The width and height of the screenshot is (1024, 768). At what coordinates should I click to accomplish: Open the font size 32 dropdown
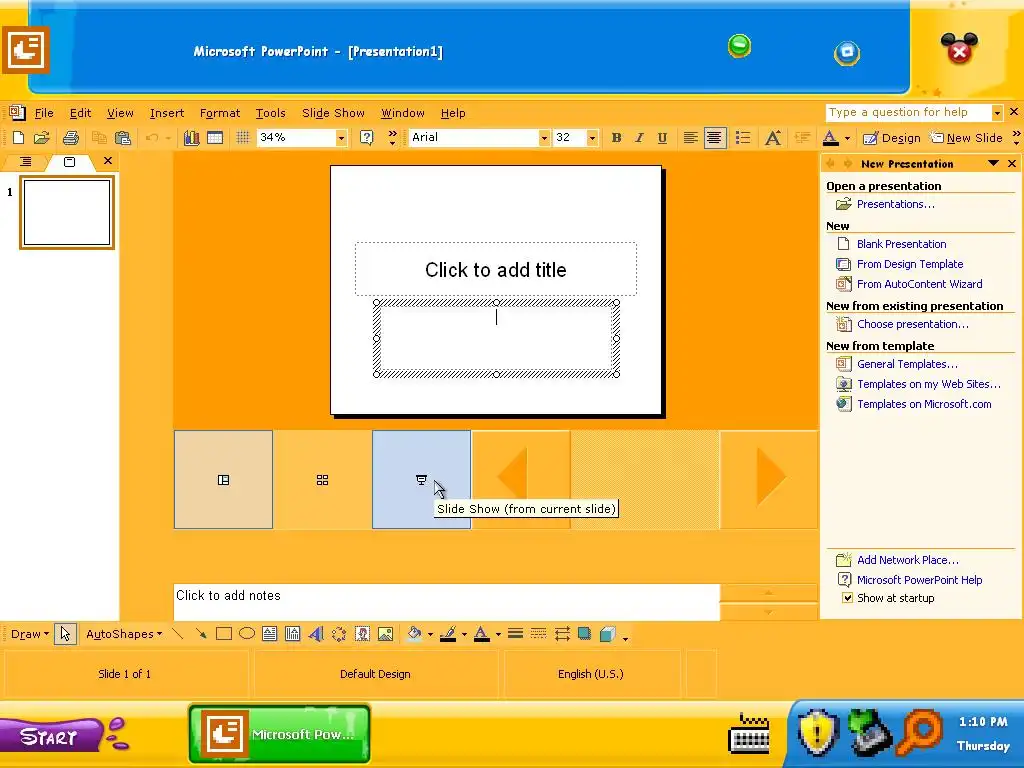[592, 138]
